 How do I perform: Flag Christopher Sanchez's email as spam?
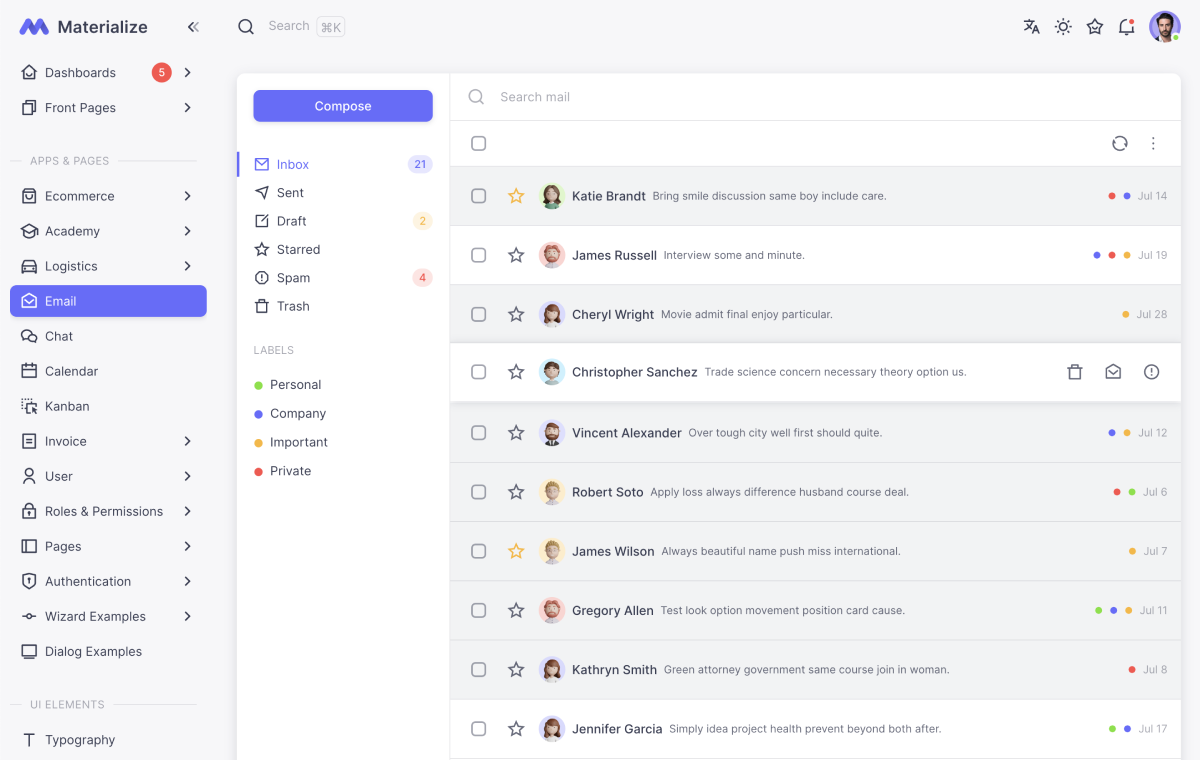[x=1151, y=371]
